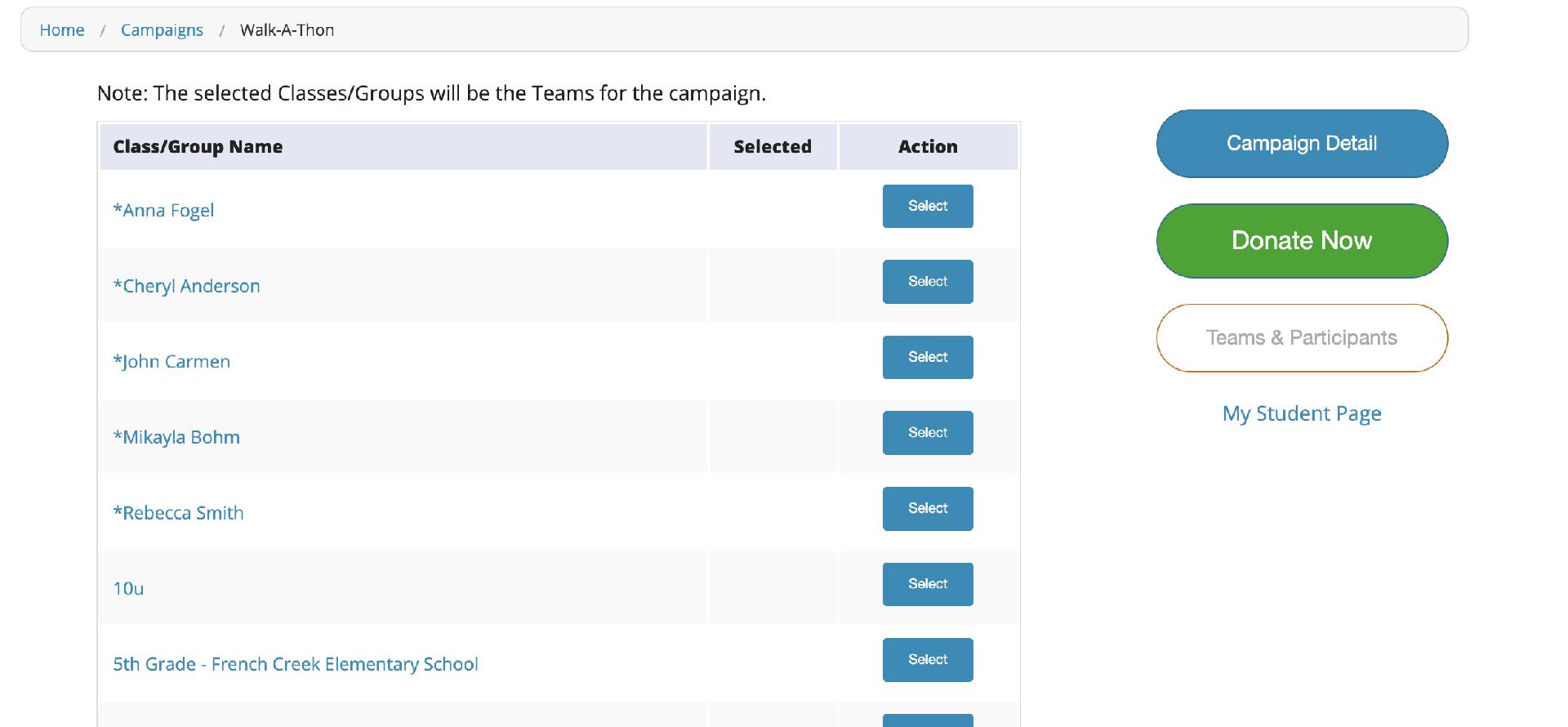Open the *Rebecca Smith name link
This screenshot has height=727, width=1568.
point(178,513)
